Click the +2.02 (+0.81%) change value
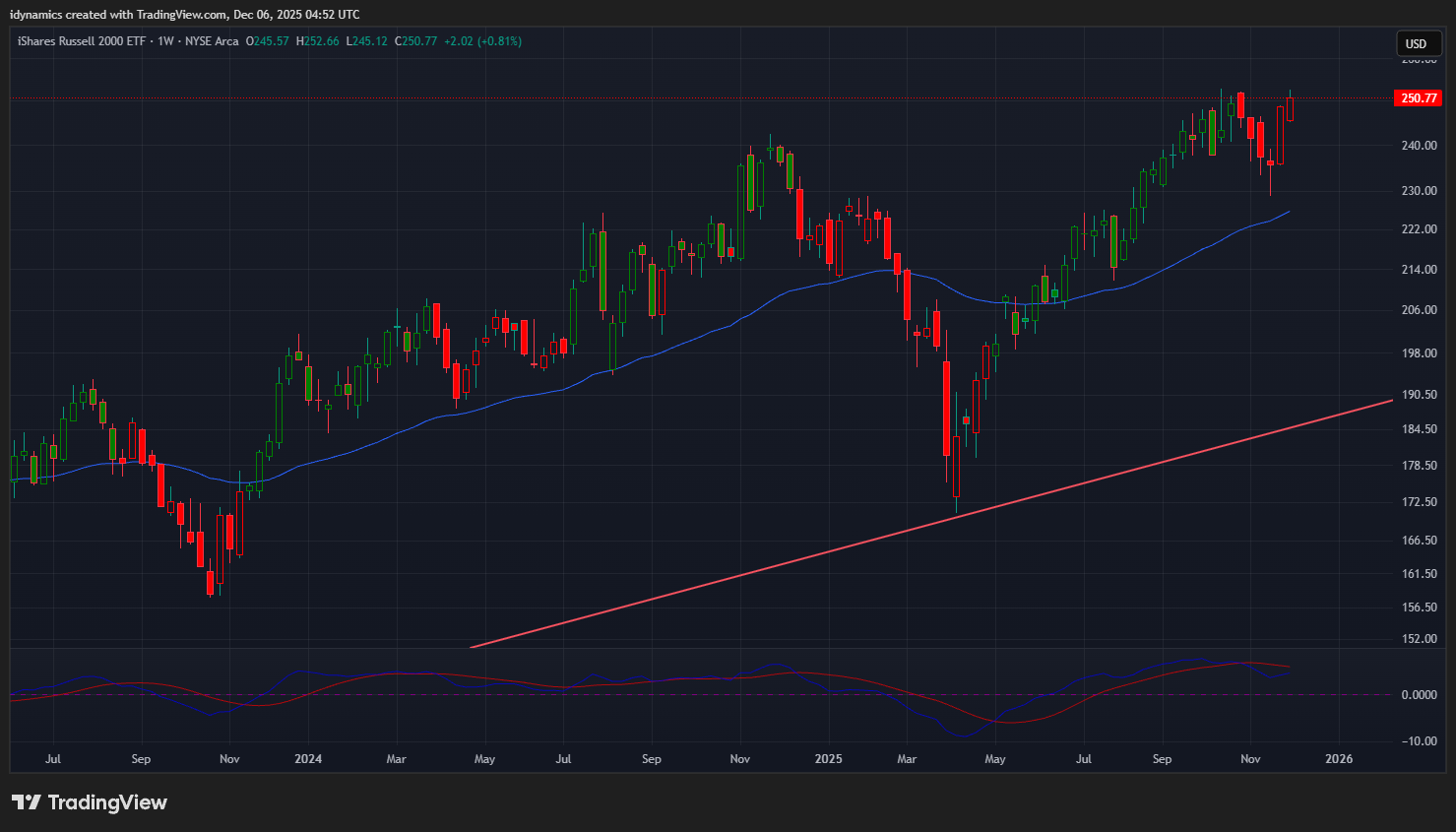This screenshot has height=832, width=1456. coord(482,41)
